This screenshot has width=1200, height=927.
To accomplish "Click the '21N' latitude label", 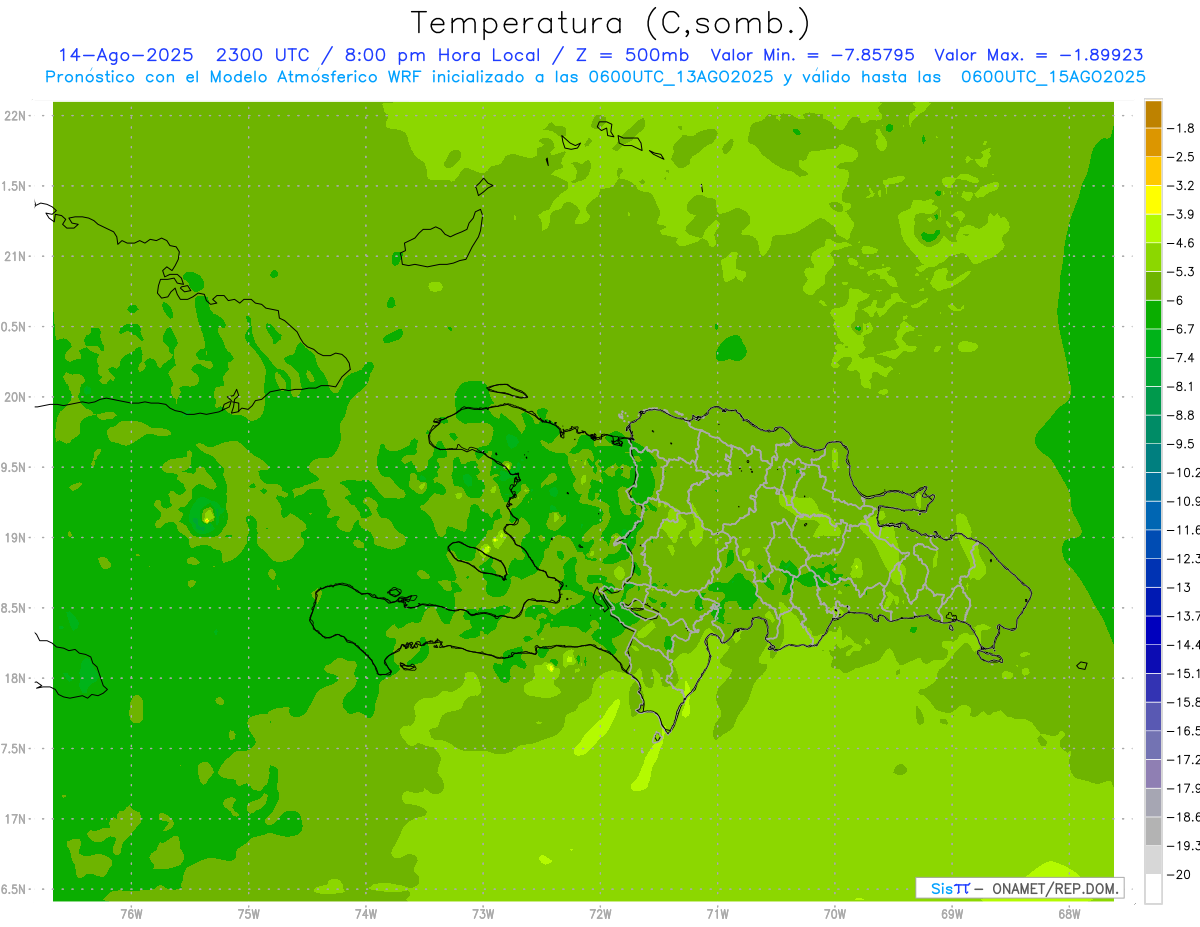I will click(17, 257).
